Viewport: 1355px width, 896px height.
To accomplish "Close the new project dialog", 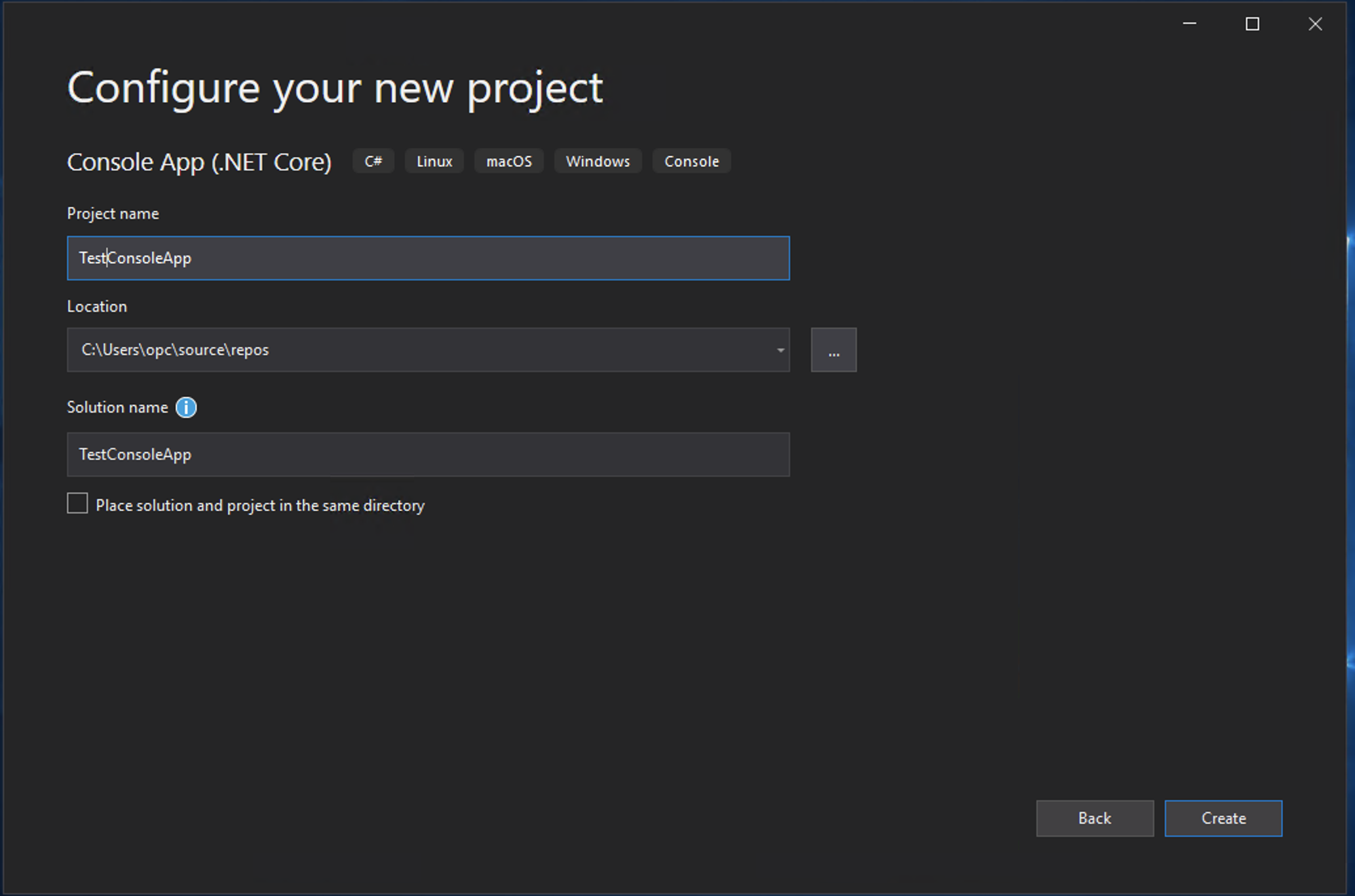I will pos(1314,24).
